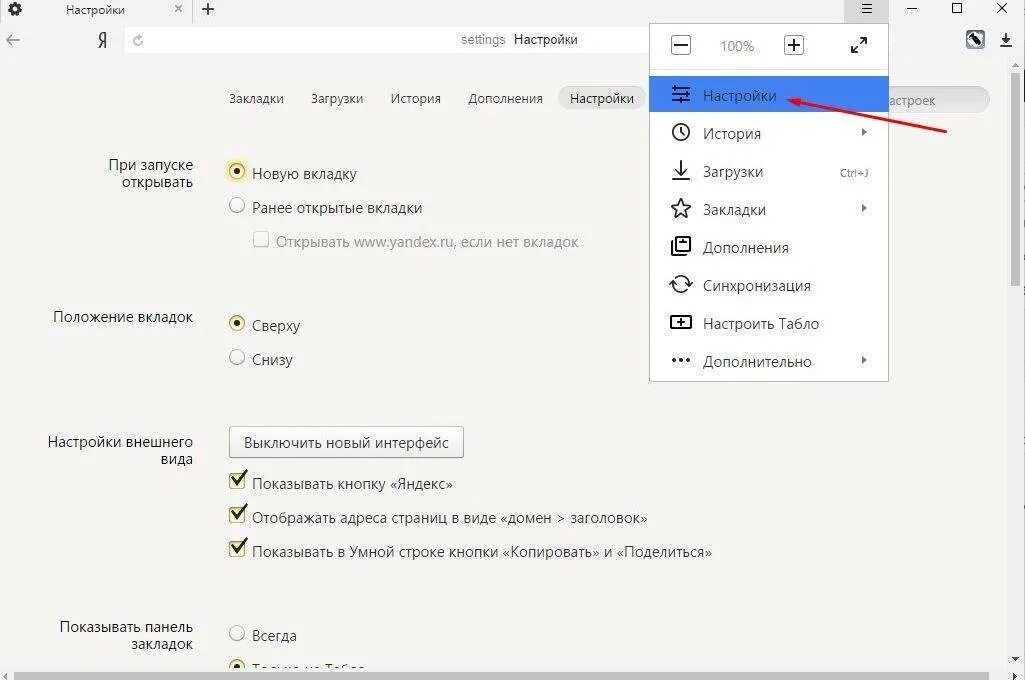This screenshot has width=1025, height=680.
Task: Open the Закладки settings tab
Action: click(256, 99)
